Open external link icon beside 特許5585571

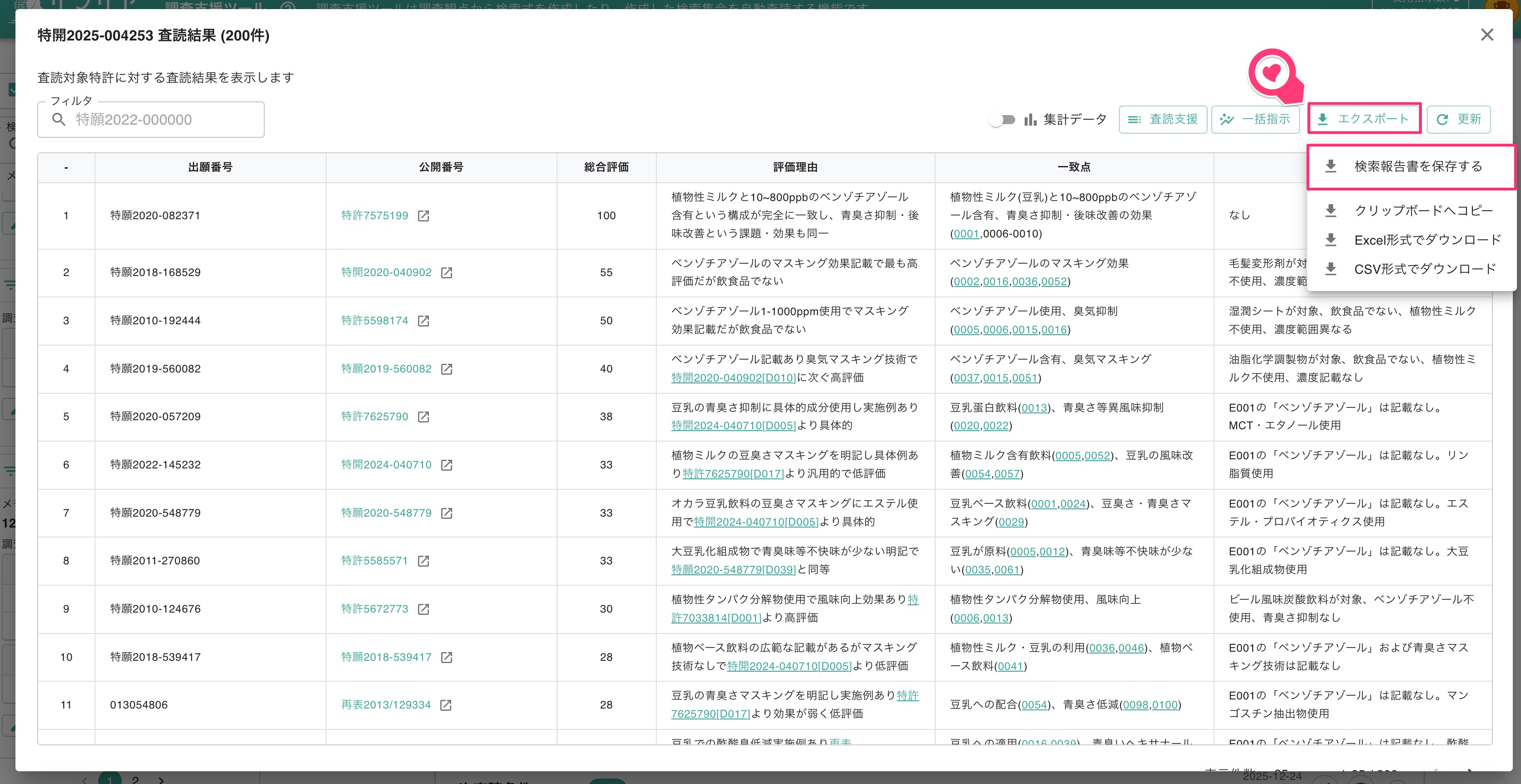coord(423,561)
